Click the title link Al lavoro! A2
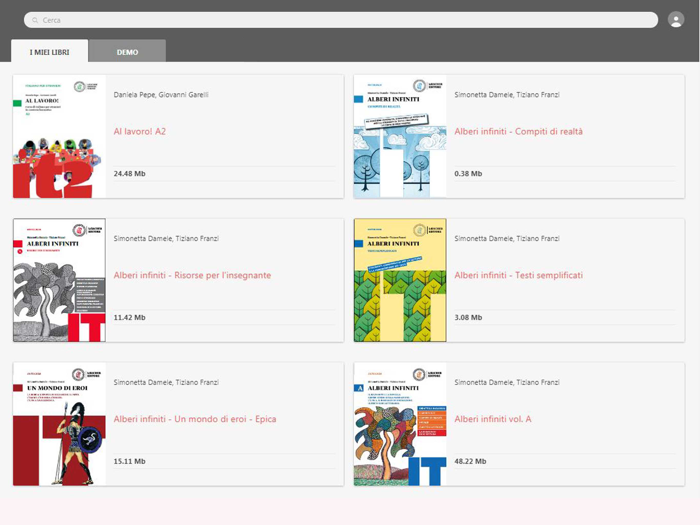The width and height of the screenshot is (700, 525). pyautogui.click(x=140, y=131)
